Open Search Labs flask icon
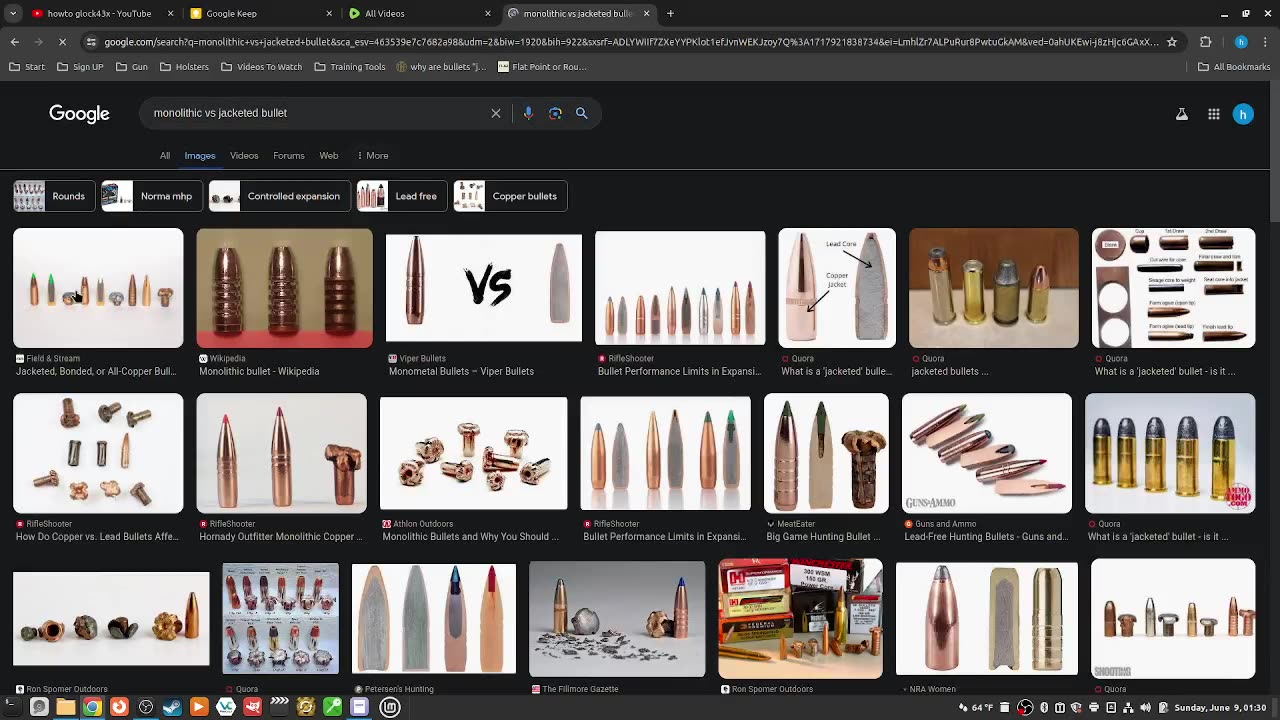1280x720 pixels. (x=1182, y=114)
